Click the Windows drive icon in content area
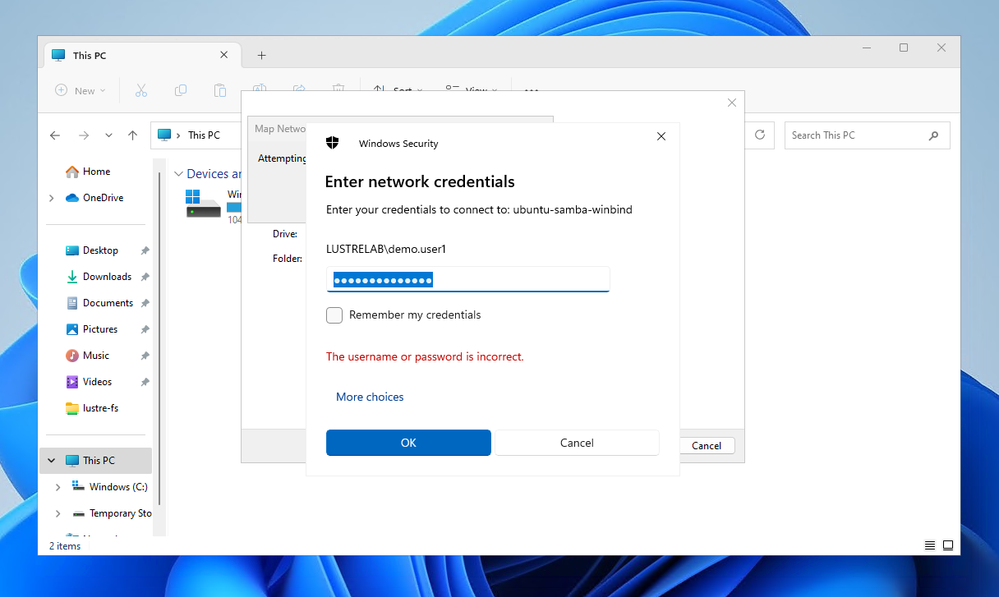This screenshot has width=999, height=597. pyautogui.click(x=203, y=203)
